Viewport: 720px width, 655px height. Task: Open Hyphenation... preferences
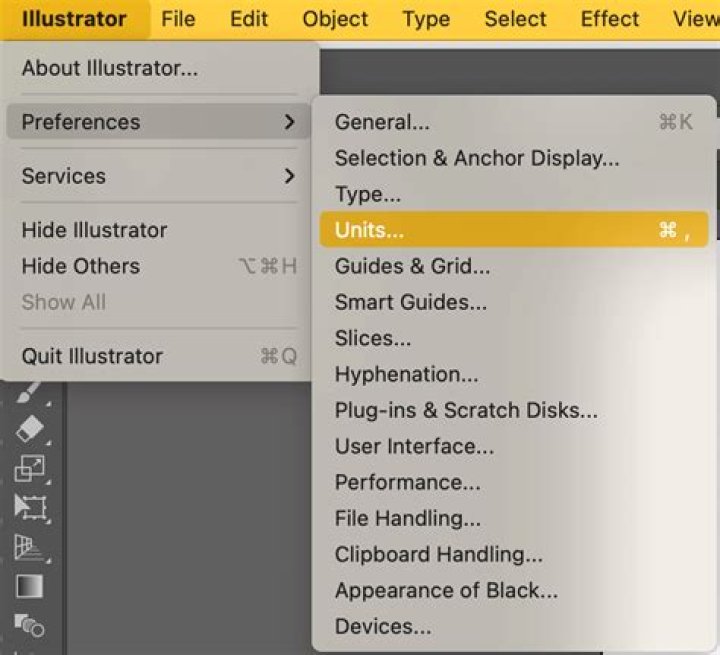(514, 374)
